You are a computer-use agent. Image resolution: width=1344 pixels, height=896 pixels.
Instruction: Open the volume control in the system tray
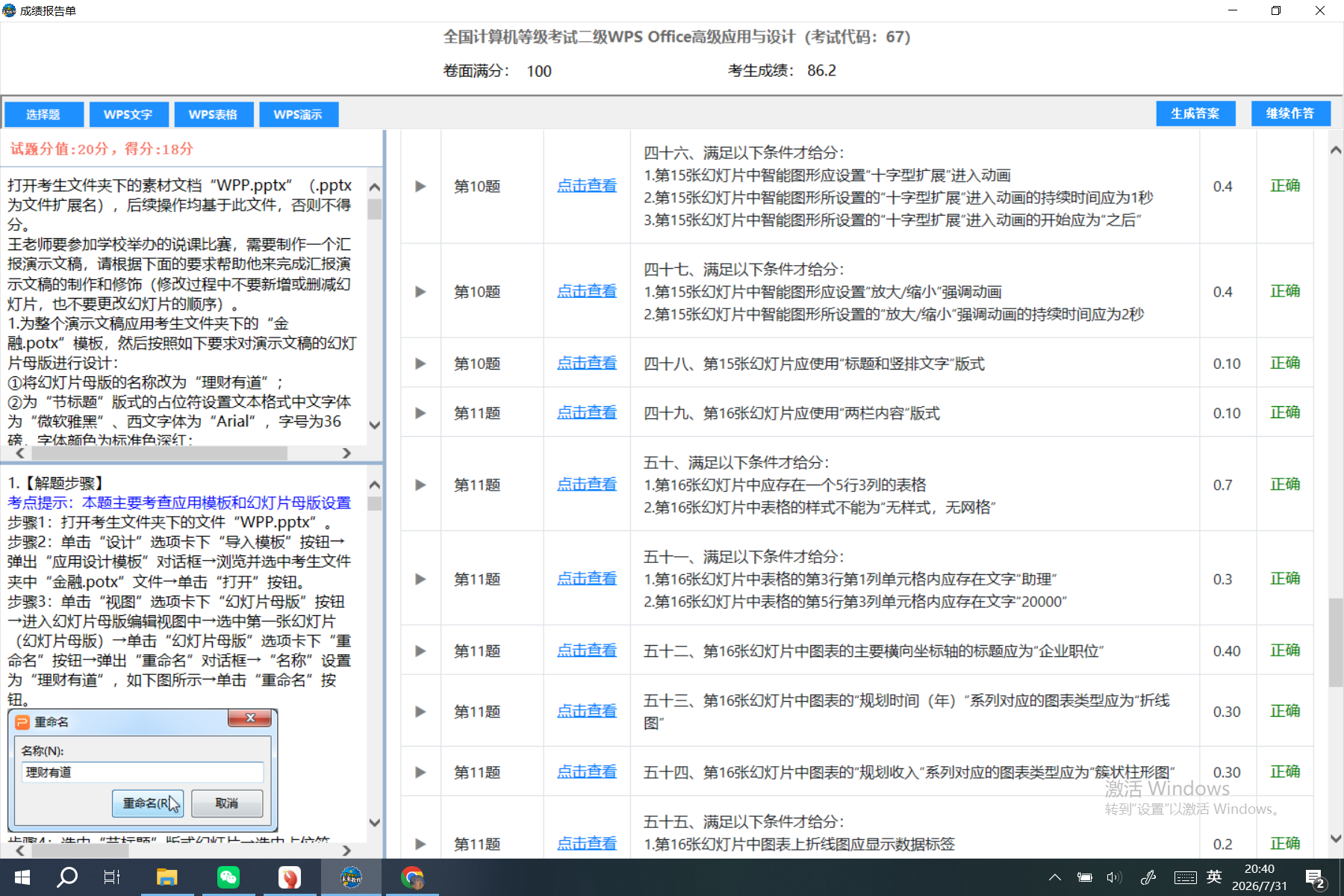coord(1114,877)
